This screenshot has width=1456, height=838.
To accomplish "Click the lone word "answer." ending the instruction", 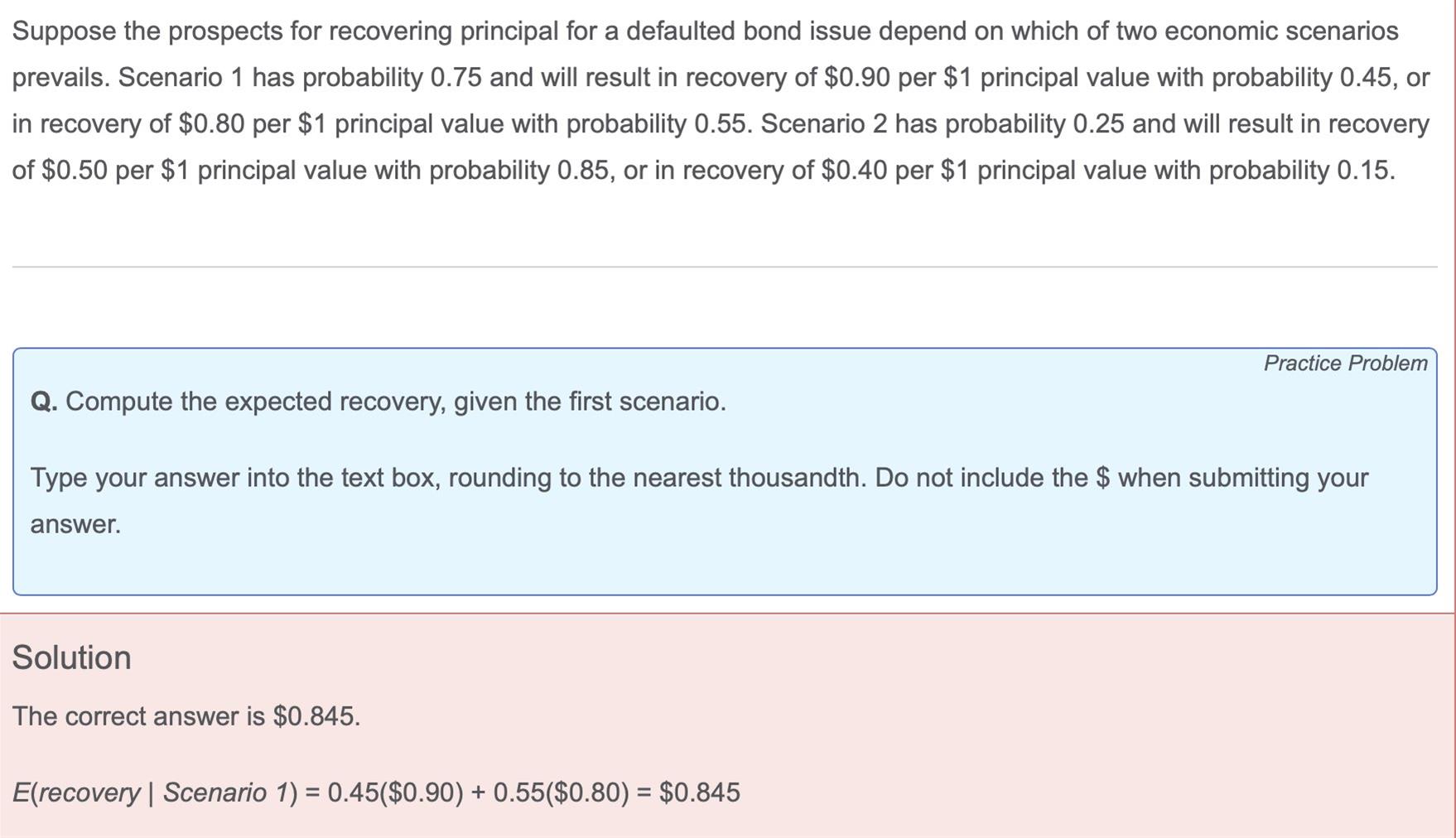I will pos(75,525).
